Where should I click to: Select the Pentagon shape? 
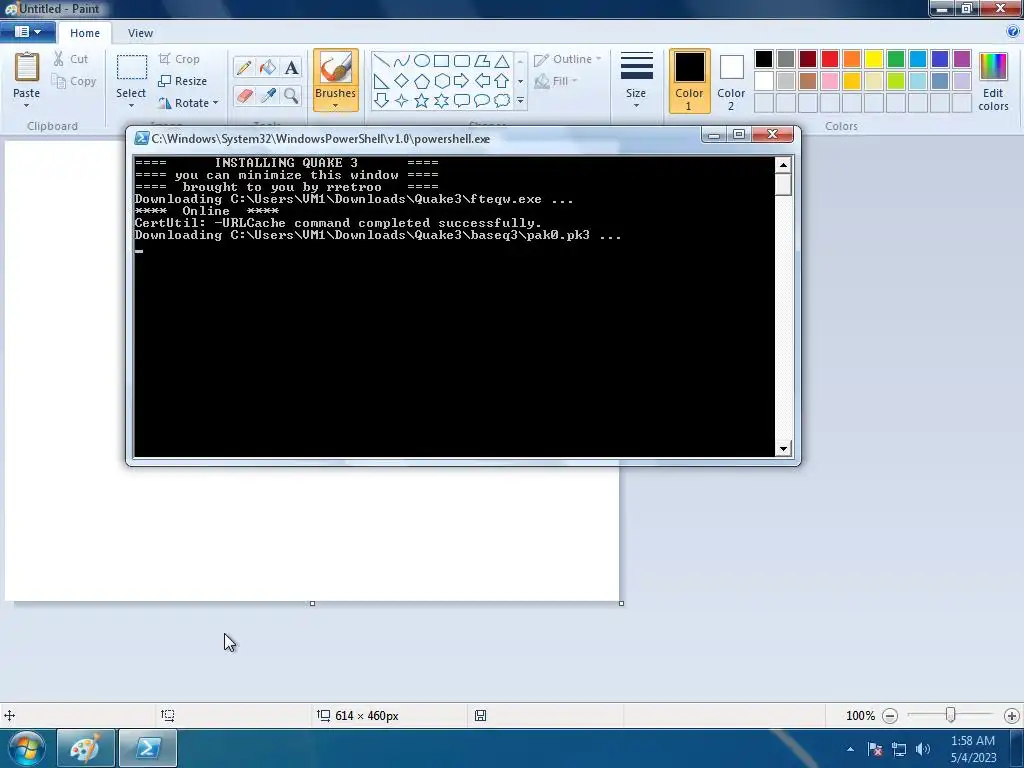tap(422, 81)
